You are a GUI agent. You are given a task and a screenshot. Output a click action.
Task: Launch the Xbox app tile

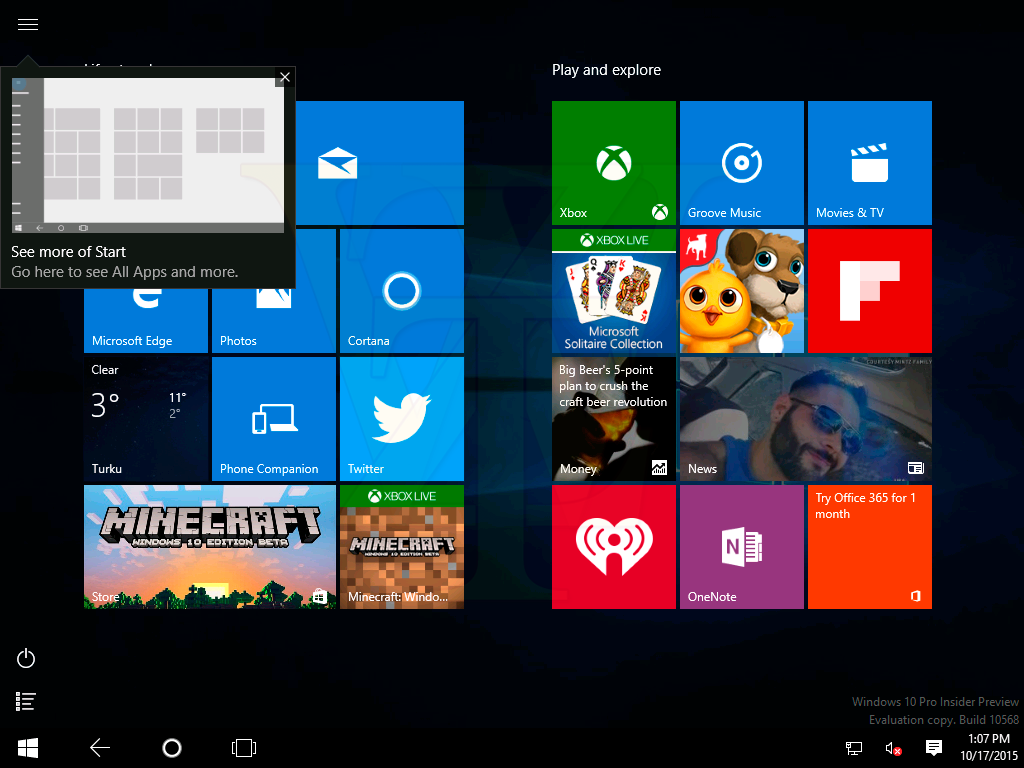[x=614, y=163]
